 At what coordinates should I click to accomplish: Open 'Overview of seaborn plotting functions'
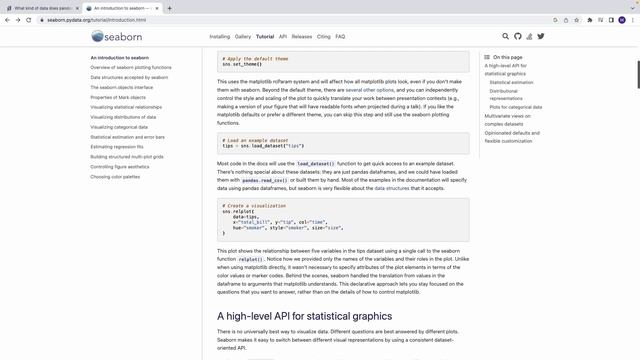pos(131,67)
